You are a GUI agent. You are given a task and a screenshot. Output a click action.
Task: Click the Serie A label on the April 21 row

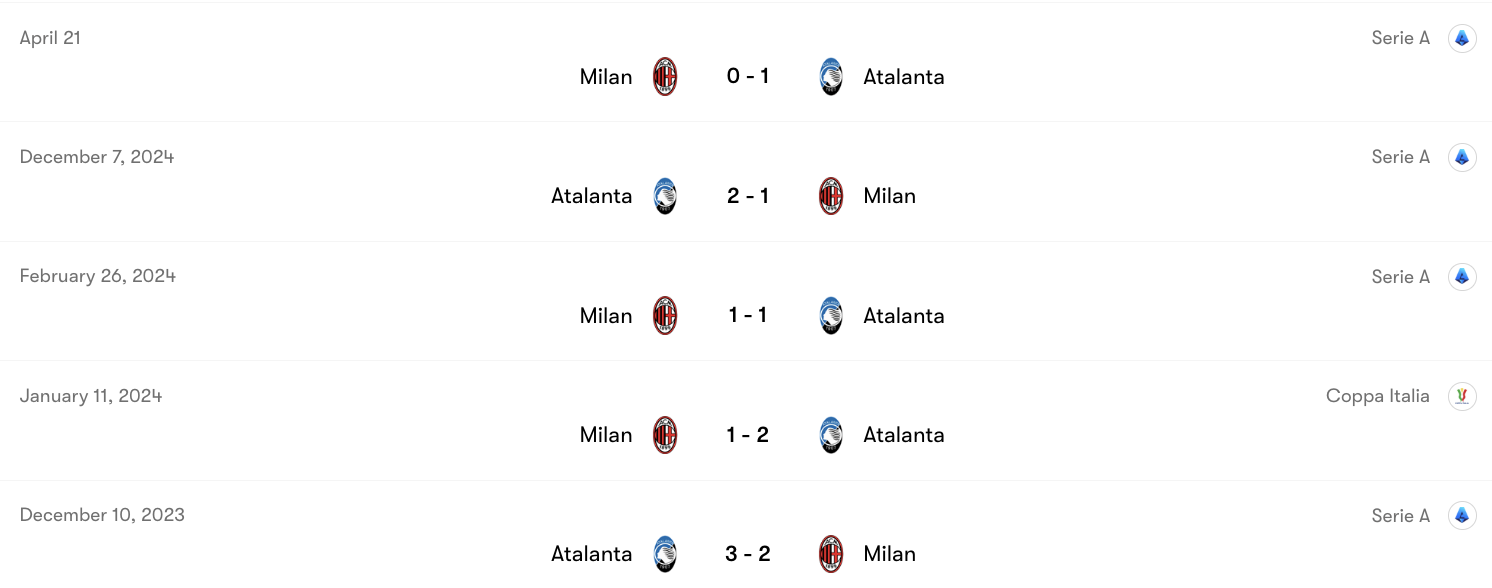[1400, 37]
